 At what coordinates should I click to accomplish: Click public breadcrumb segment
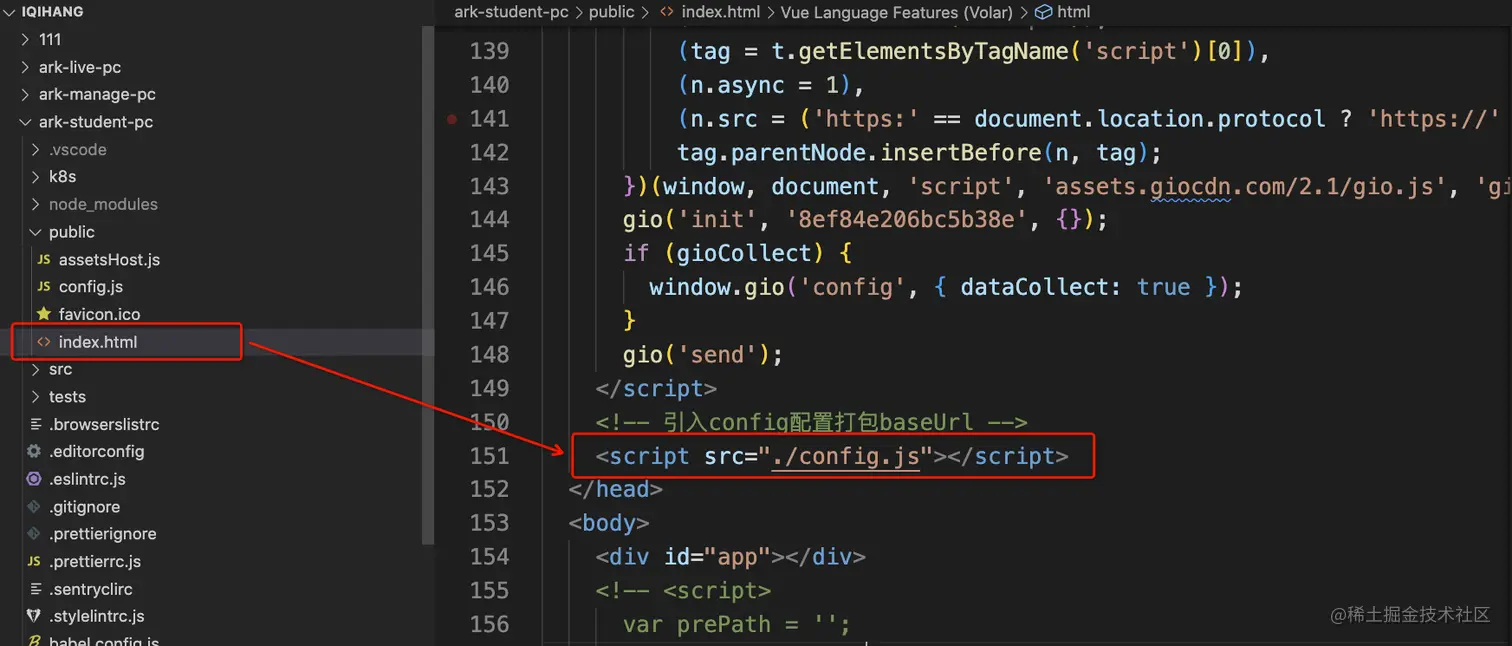(612, 12)
